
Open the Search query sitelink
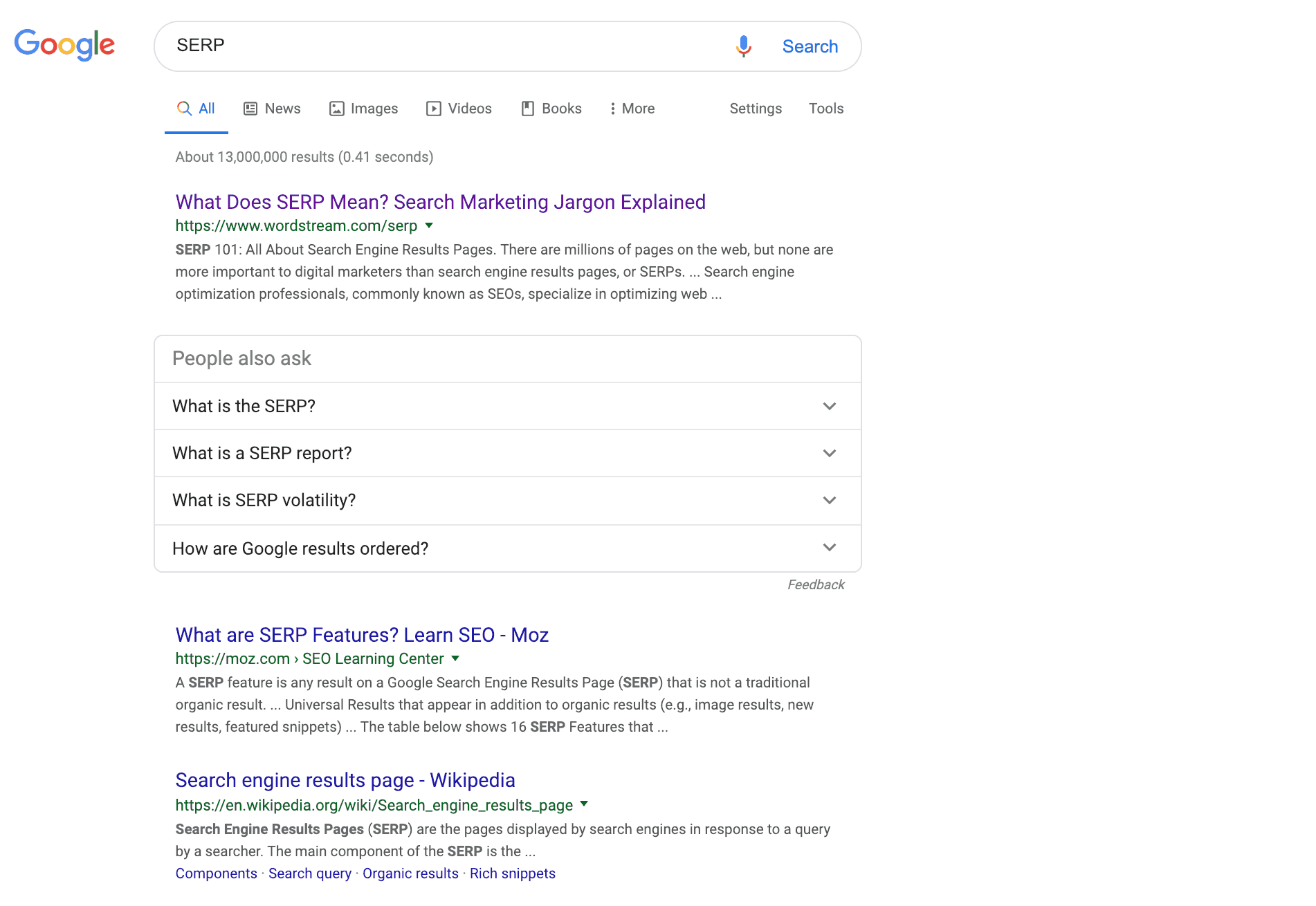[310, 873]
